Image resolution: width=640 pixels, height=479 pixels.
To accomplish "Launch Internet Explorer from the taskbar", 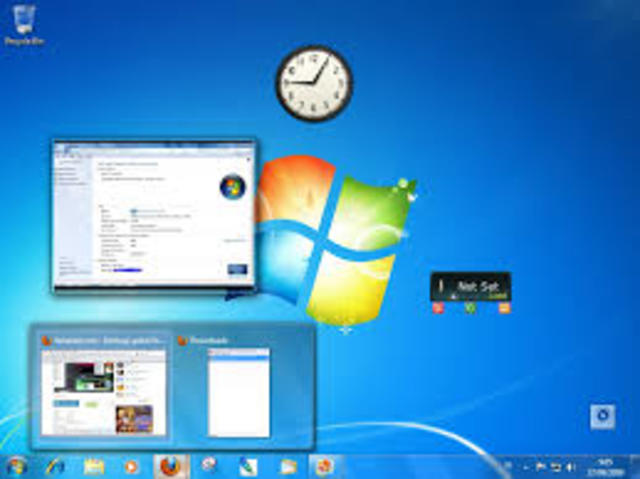I will (x=55, y=466).
